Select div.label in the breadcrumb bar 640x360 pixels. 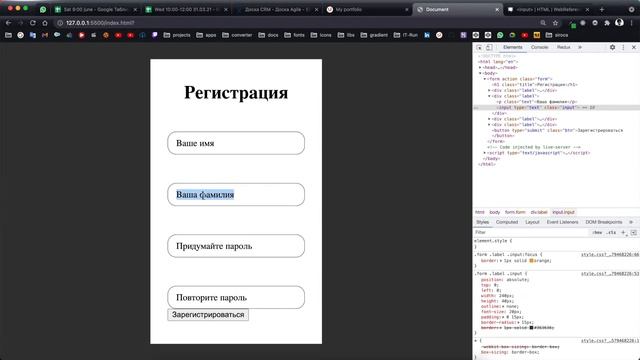pyautogui.click(x=539, y=212)
